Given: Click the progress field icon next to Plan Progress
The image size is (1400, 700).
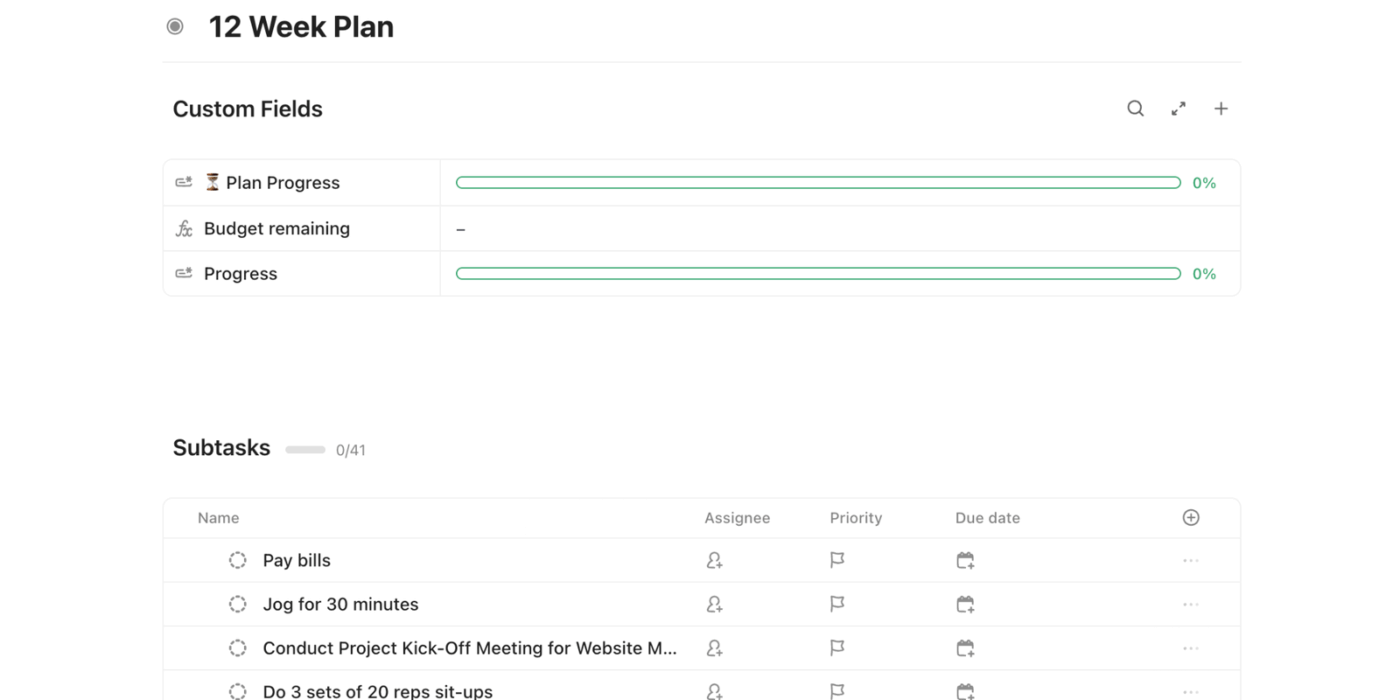Looking at the screenshot, I should tap(183, 182).
